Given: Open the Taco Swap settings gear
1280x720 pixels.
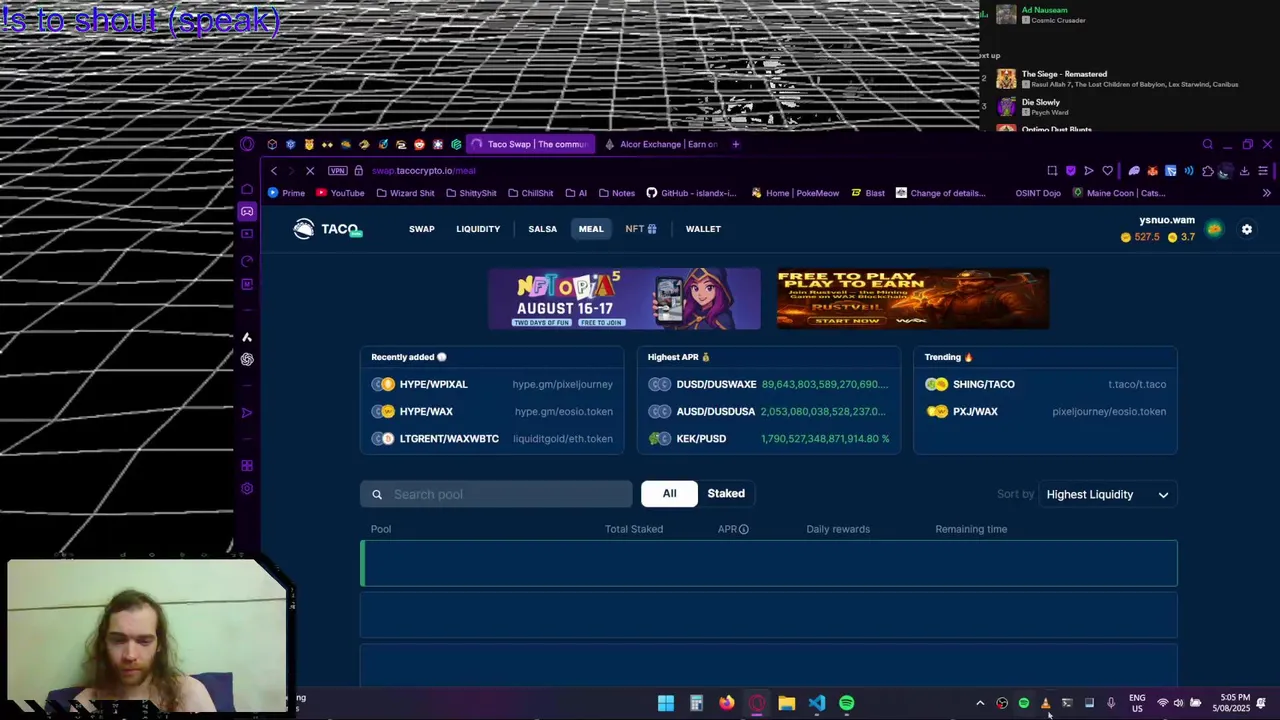Looking at the screenshot, I should pyautogui.click(x=1247, y=230).
